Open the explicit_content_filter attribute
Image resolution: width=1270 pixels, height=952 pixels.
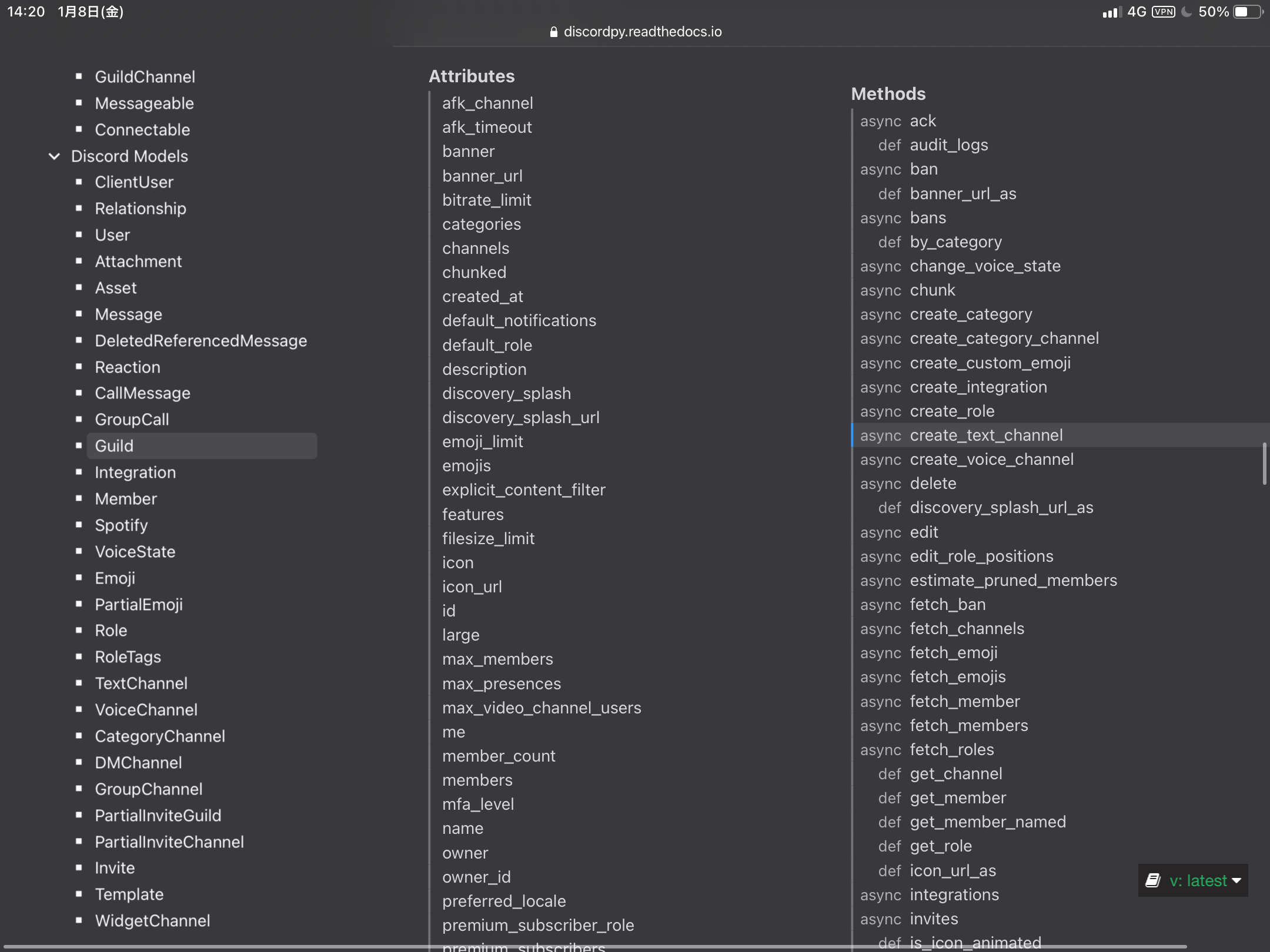(x=523, y=490)
